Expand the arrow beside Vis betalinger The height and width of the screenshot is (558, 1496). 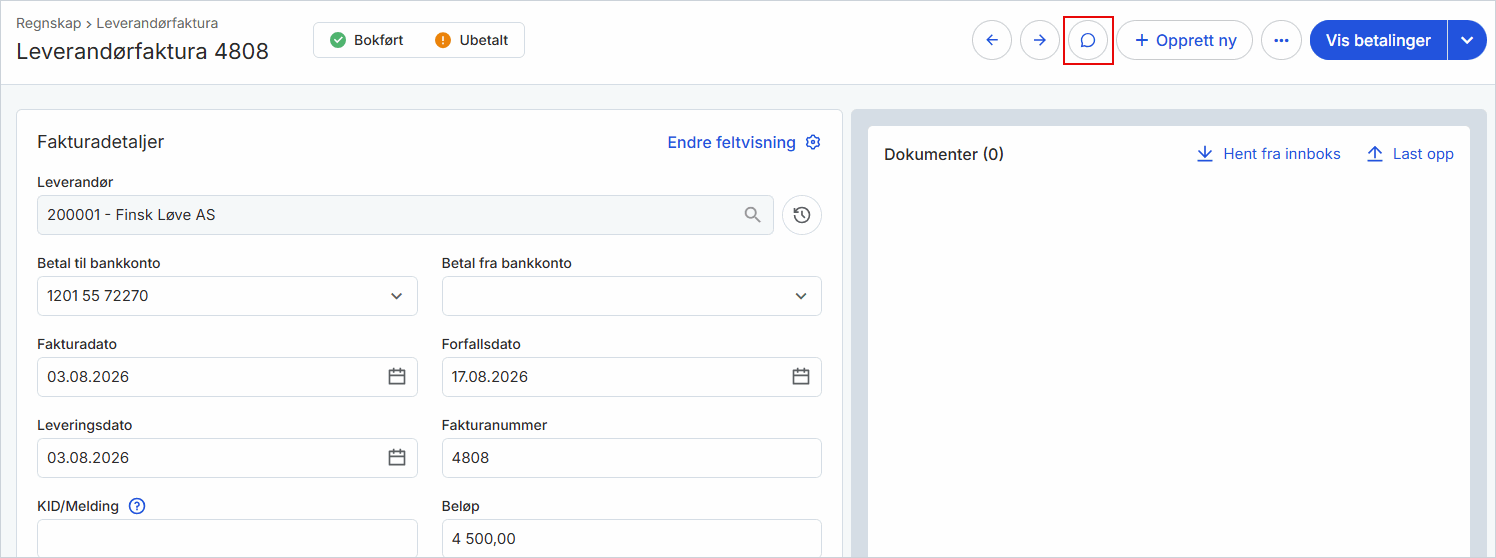[1467, 40]
